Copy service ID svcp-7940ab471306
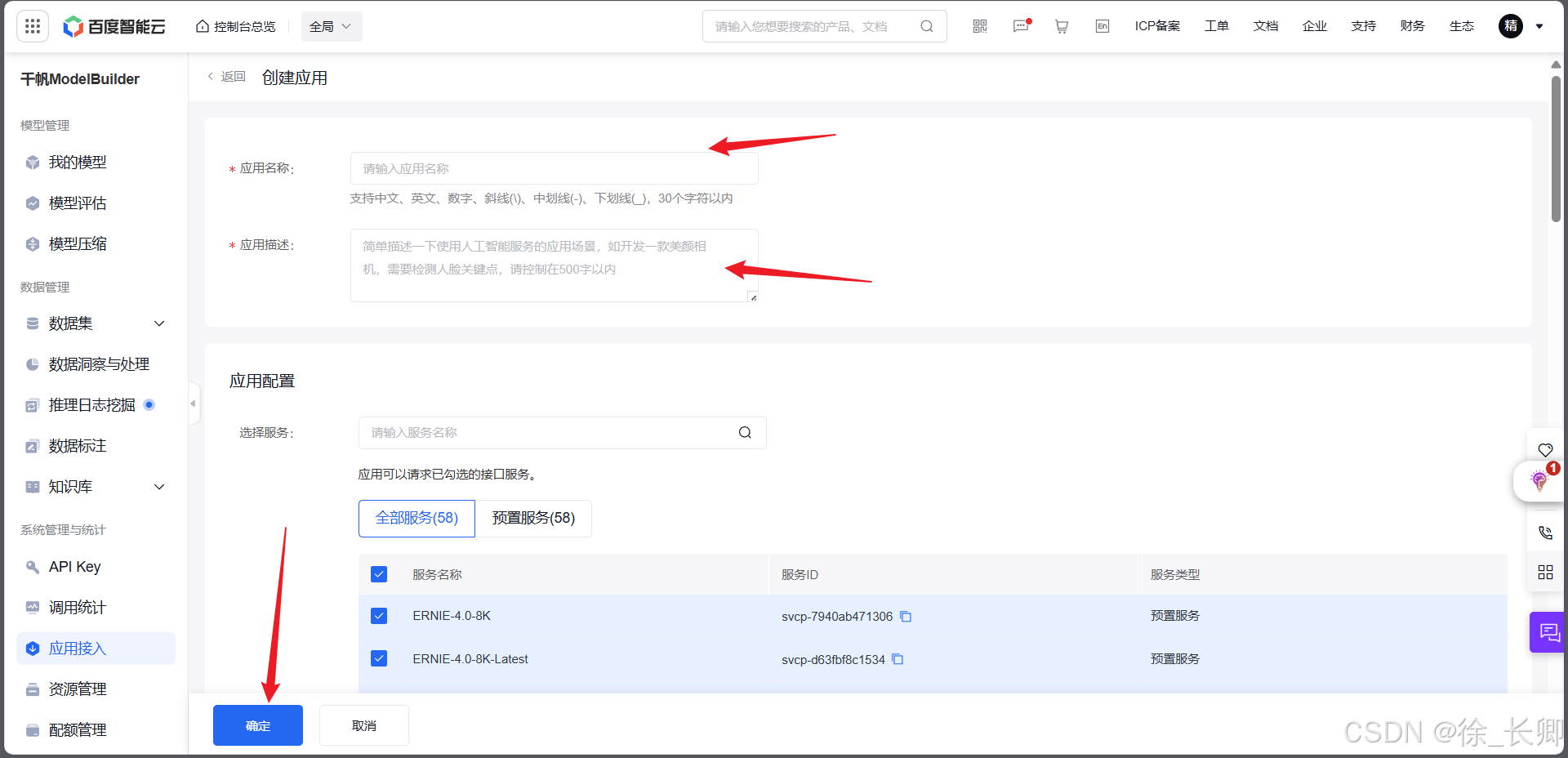The width and height of the screenshot is (1568, 758). (x=906, y=617)
